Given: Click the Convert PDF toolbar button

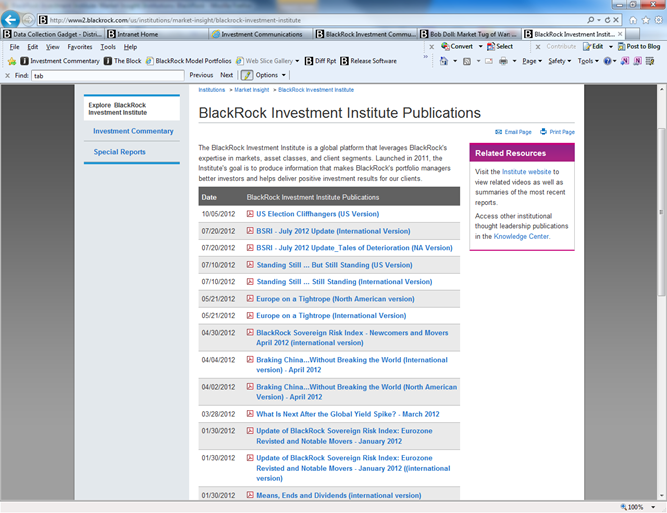Looking at the screenshot, I should [457, 46].
